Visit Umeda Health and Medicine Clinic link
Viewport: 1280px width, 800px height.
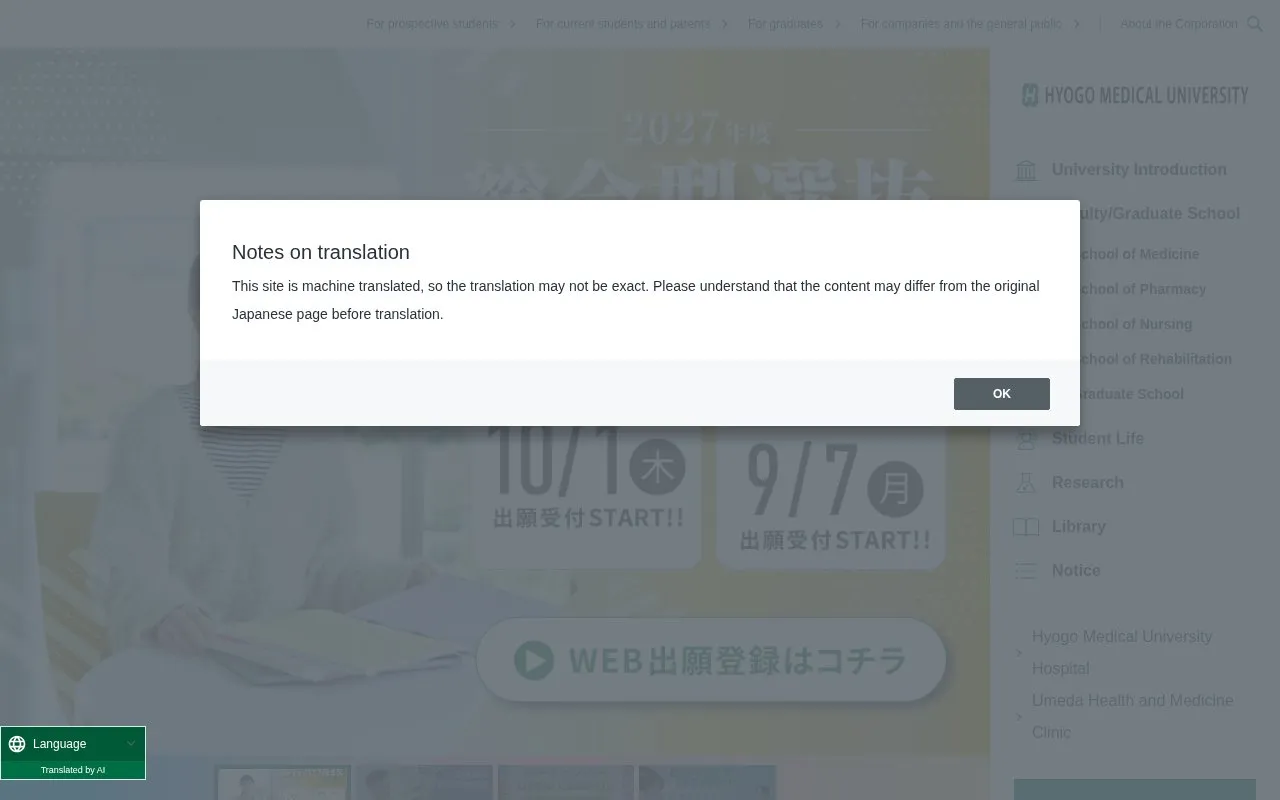(1132, 716)
